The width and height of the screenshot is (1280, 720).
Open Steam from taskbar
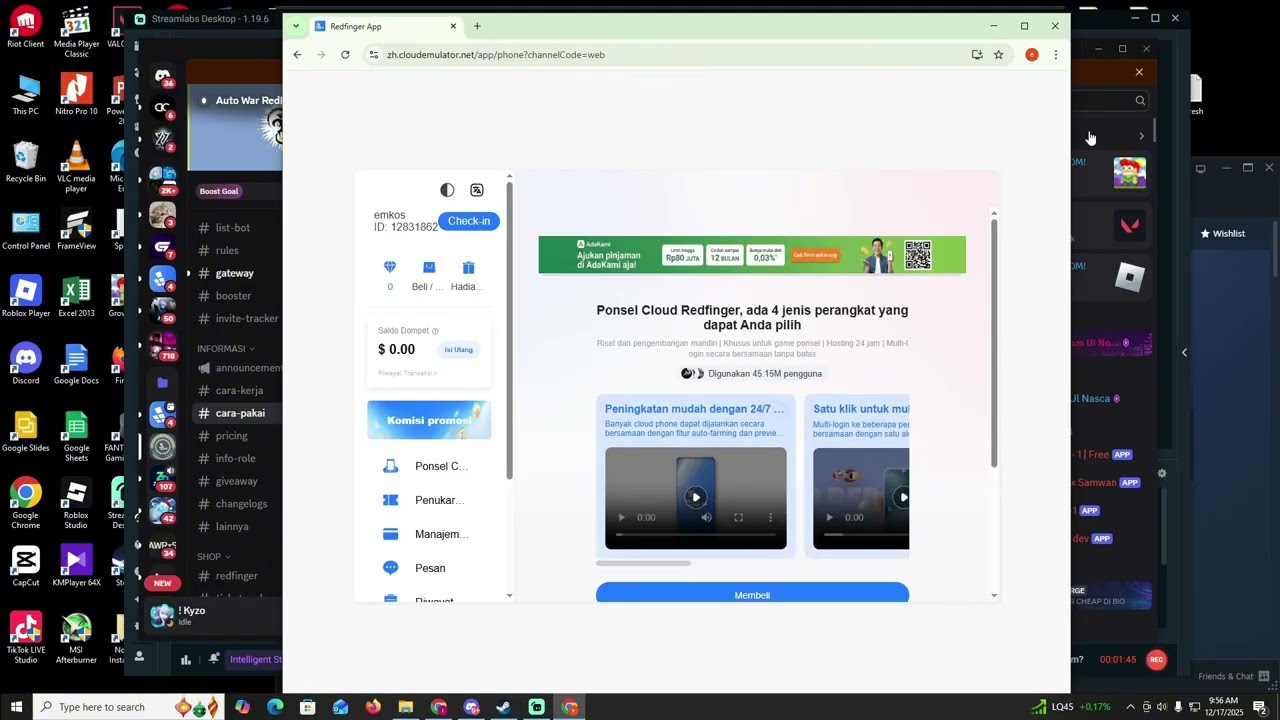[x=504, y=707]
